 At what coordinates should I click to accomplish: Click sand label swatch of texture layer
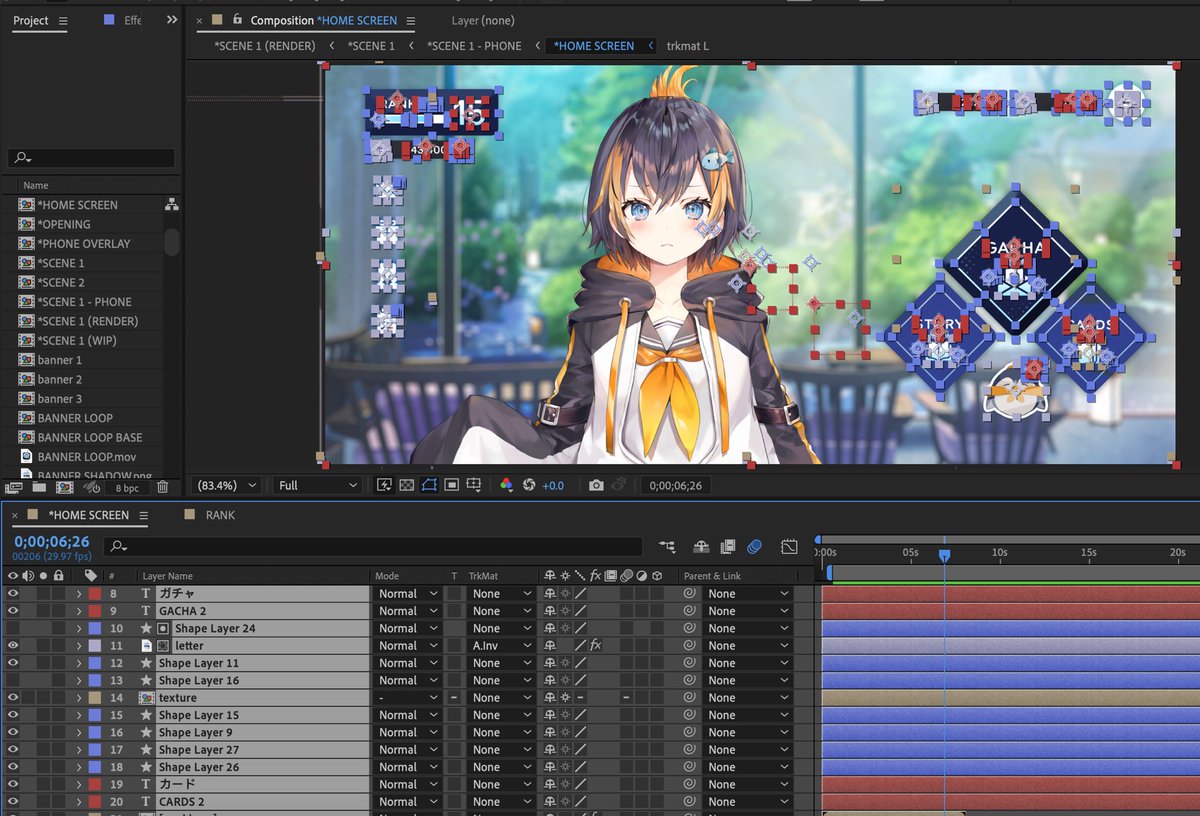(x=95, y=698)
